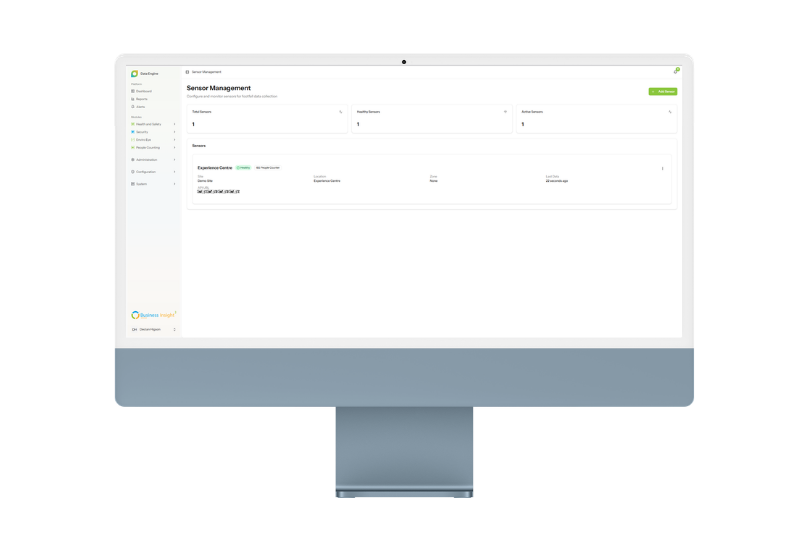Click the Administration gear icon
This screenshot has height=533, width=800.
133,160
